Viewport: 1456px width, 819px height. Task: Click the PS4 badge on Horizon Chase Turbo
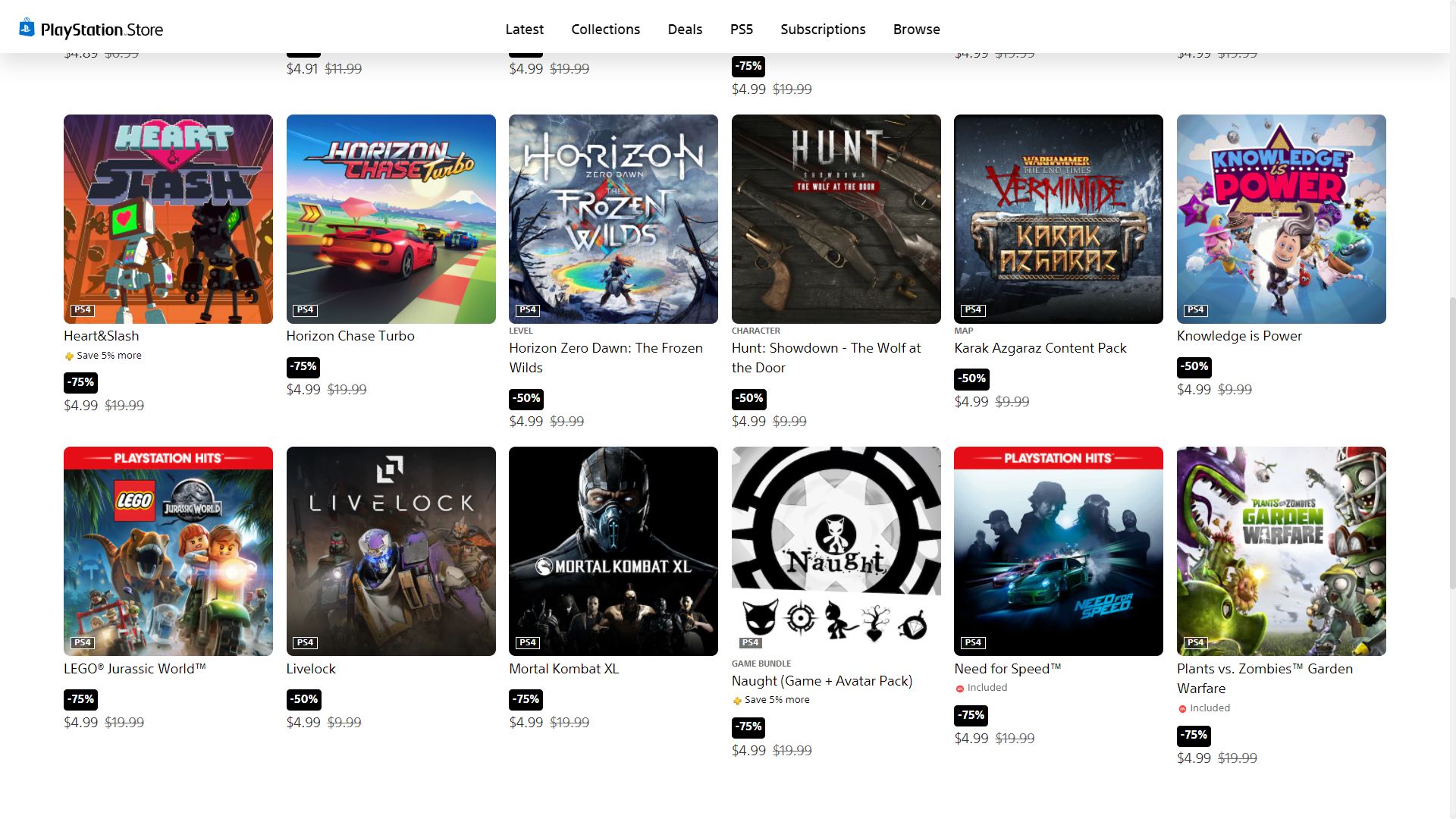(x=305, y=310)
